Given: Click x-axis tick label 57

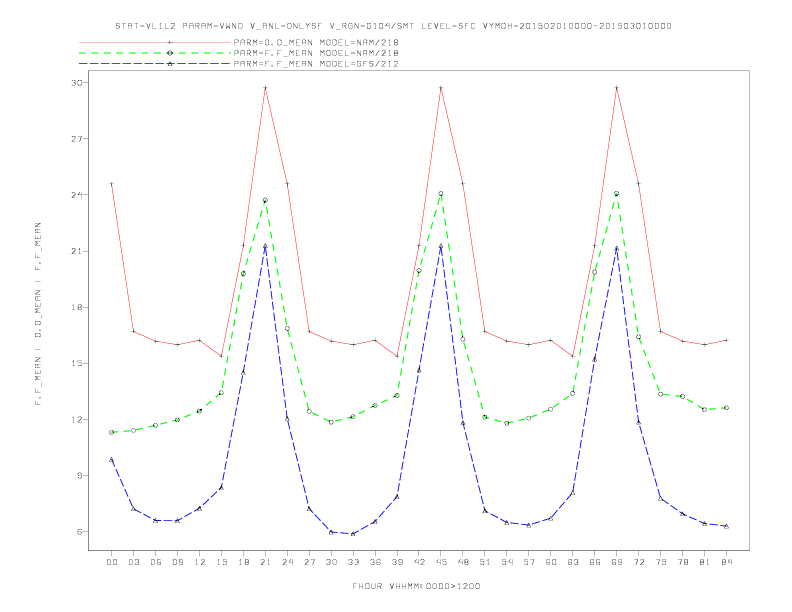Looking at the screenshot, I should point(529,562).
